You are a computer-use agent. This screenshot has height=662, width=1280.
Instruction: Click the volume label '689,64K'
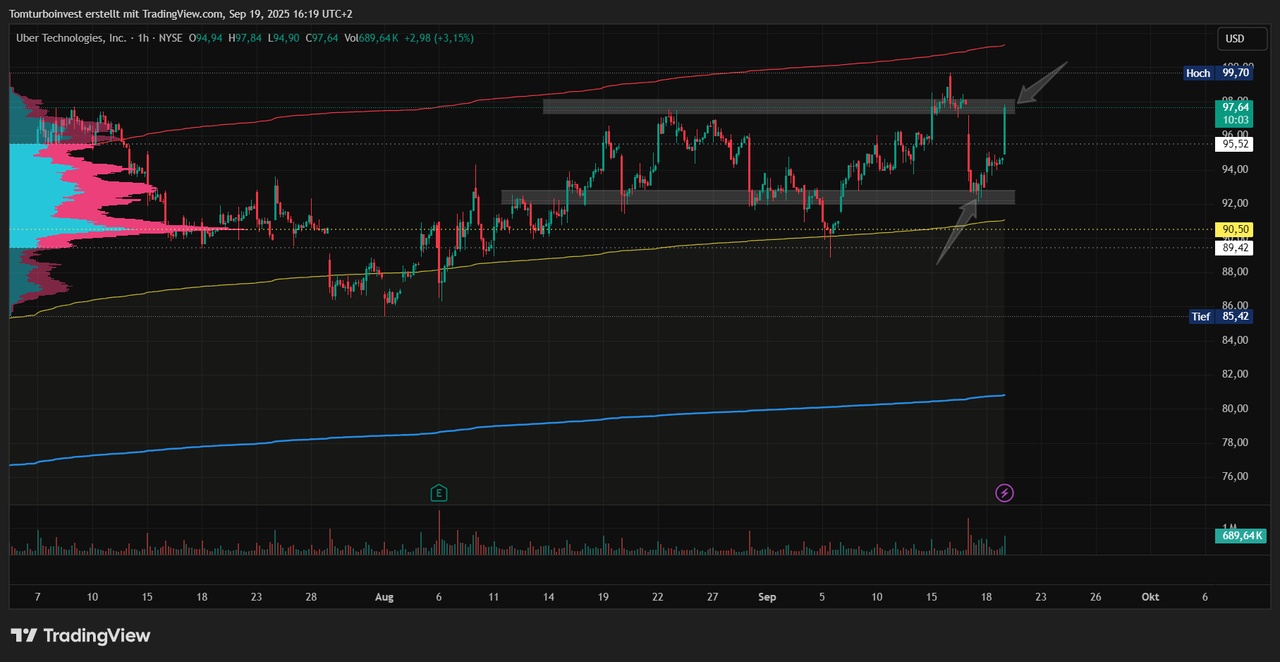(x=1242, y=536)
